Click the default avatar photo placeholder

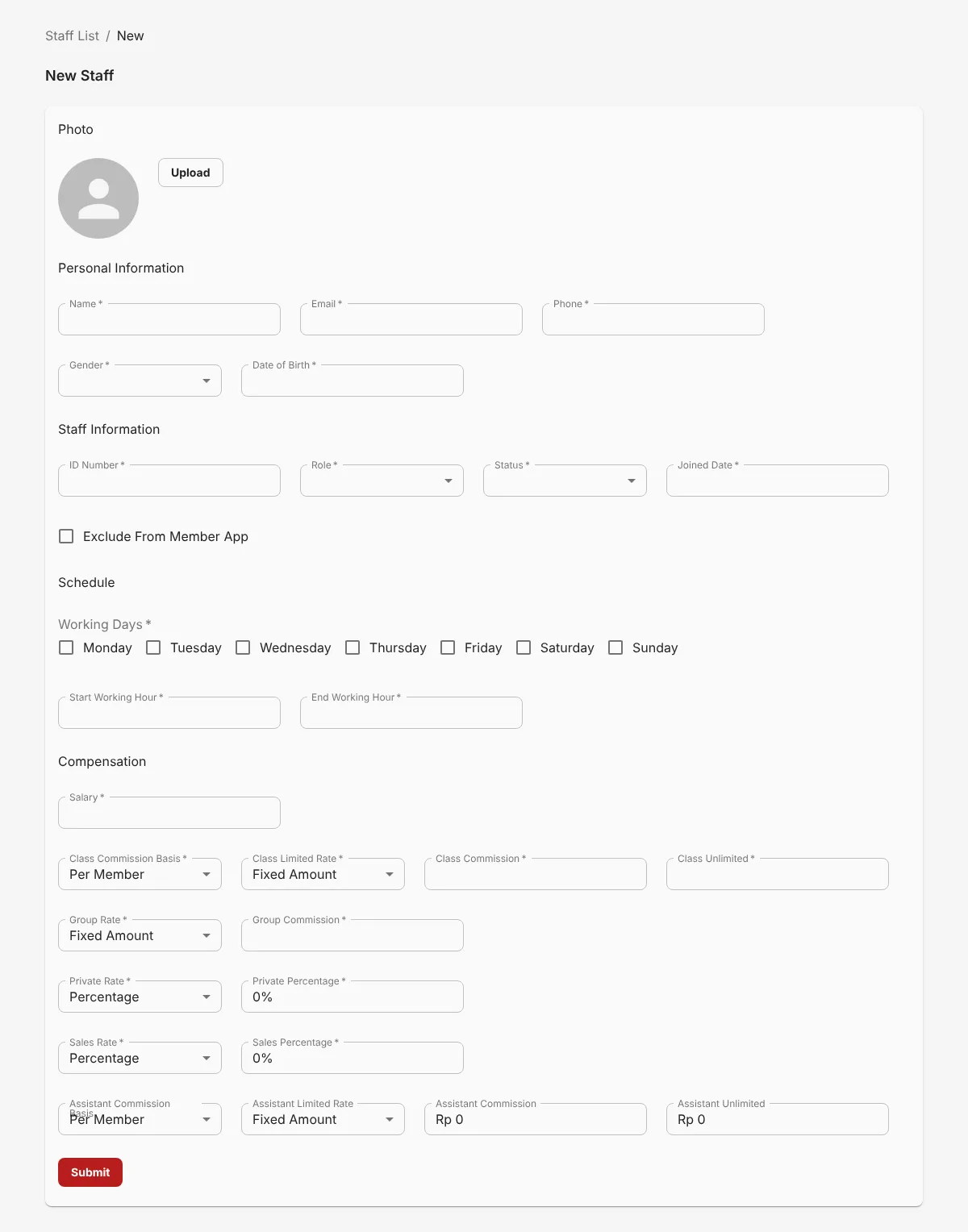click(98, 198)
